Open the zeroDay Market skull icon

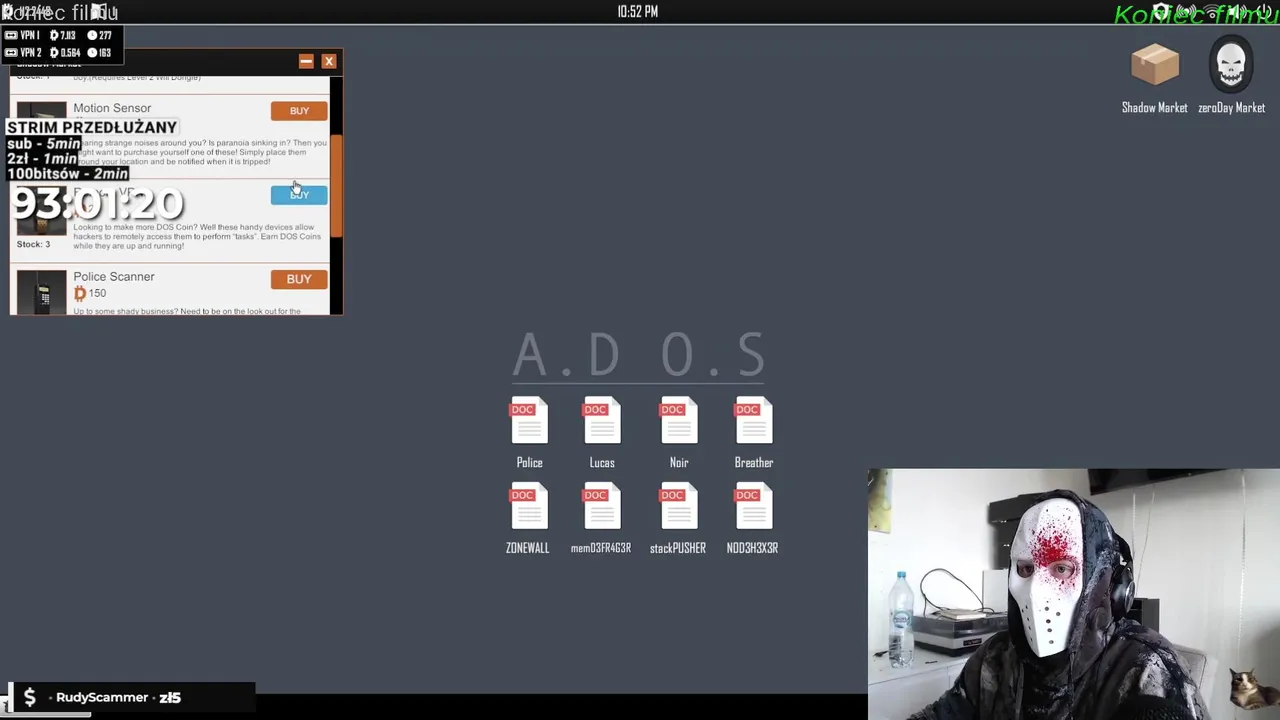[x=1231, y=66]
